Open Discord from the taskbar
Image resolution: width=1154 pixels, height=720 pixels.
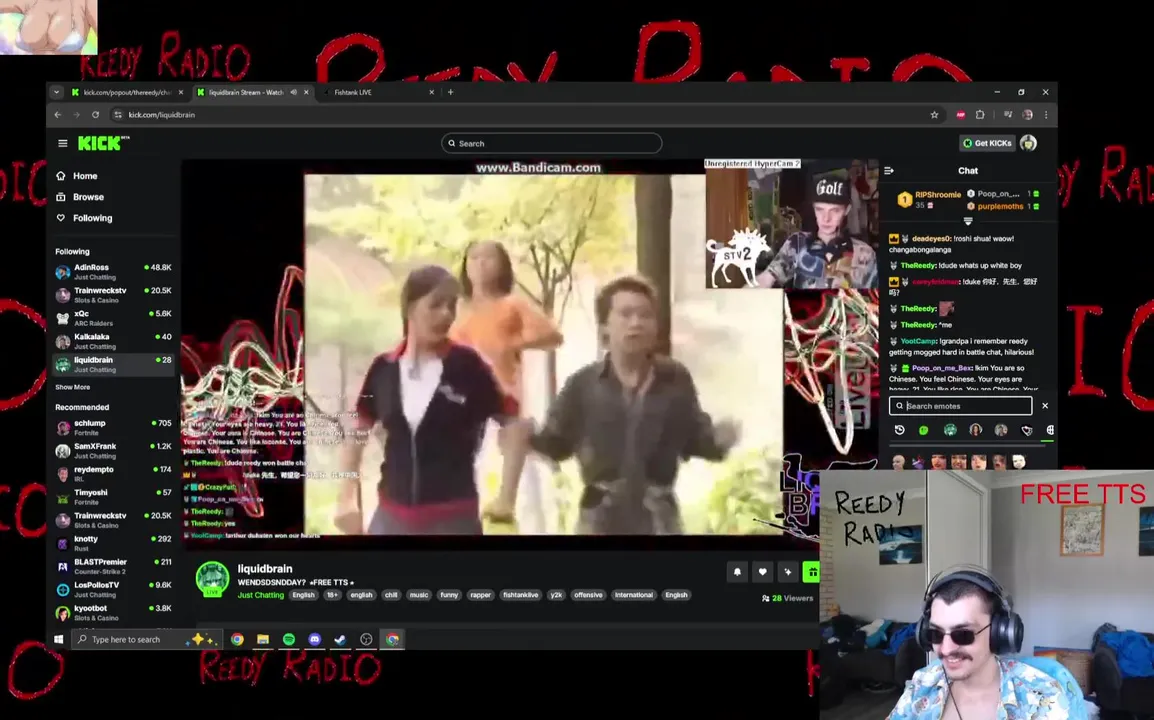pos(314,639)
